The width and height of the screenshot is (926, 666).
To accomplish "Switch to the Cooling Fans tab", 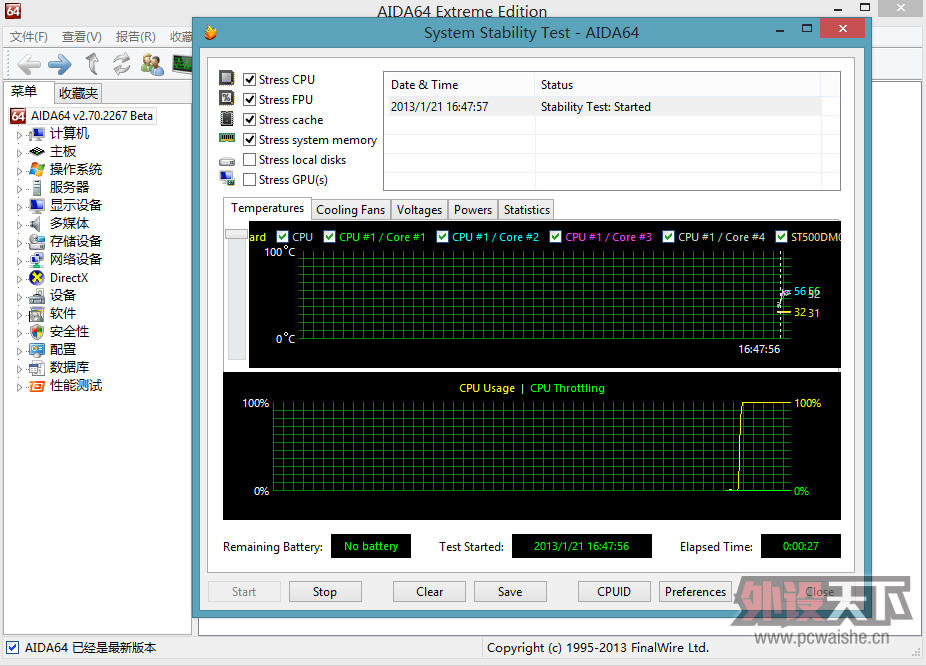I will click(351, 210).
